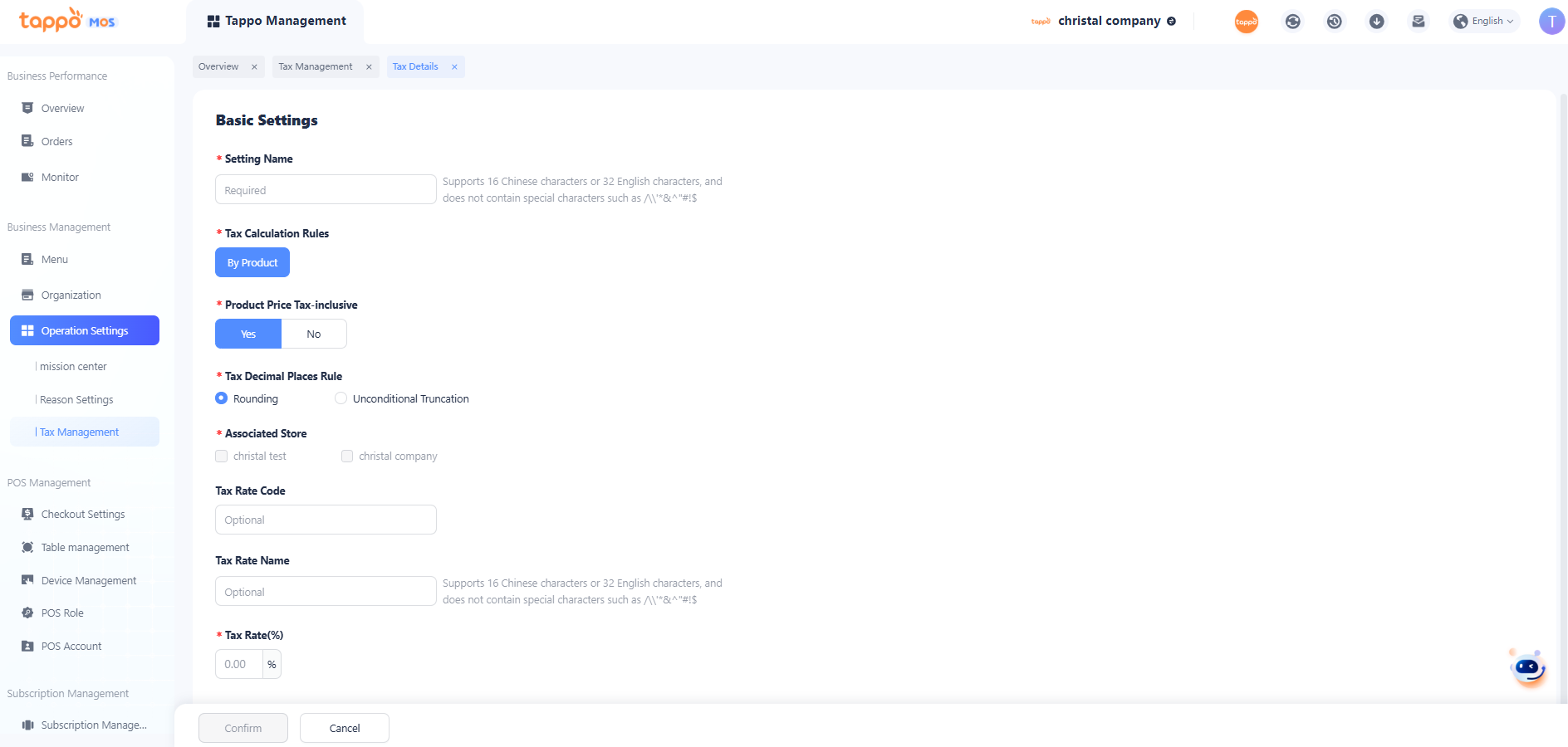Click the Setting Name input field
The height and width of the screenshot is (747, 1568).
point(326,190)
